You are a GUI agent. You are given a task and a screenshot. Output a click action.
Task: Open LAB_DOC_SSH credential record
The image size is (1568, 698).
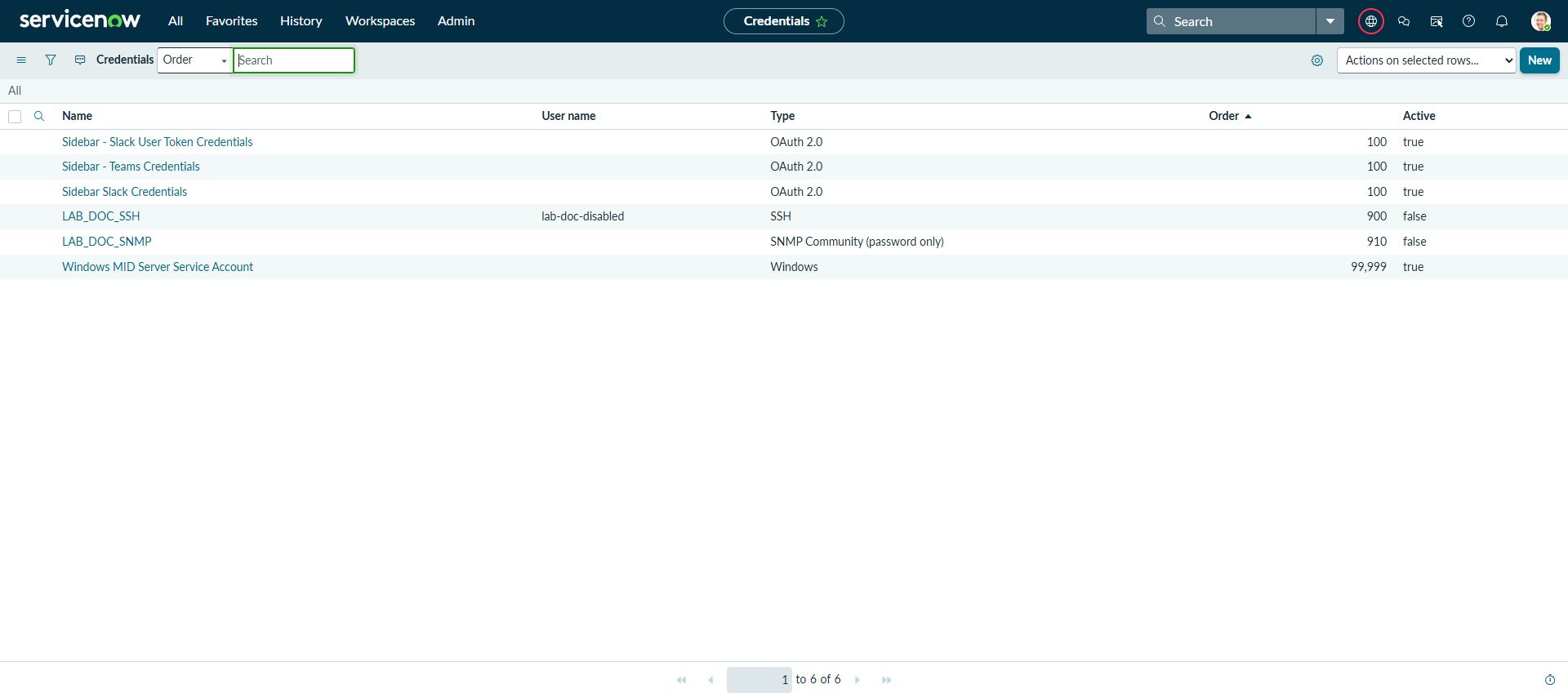click(101, 216)
